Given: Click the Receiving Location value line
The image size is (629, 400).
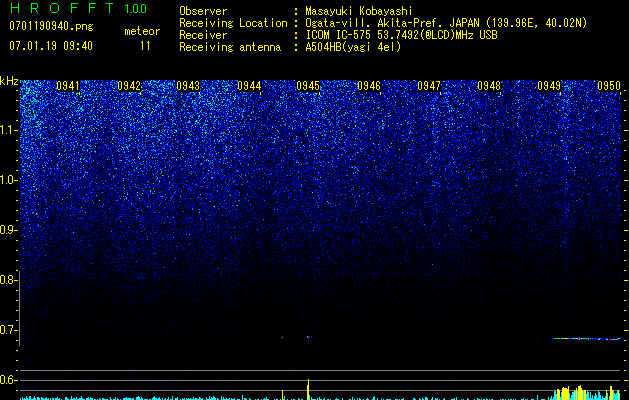Looking at the screenshot, I should (x=446, y=23).
